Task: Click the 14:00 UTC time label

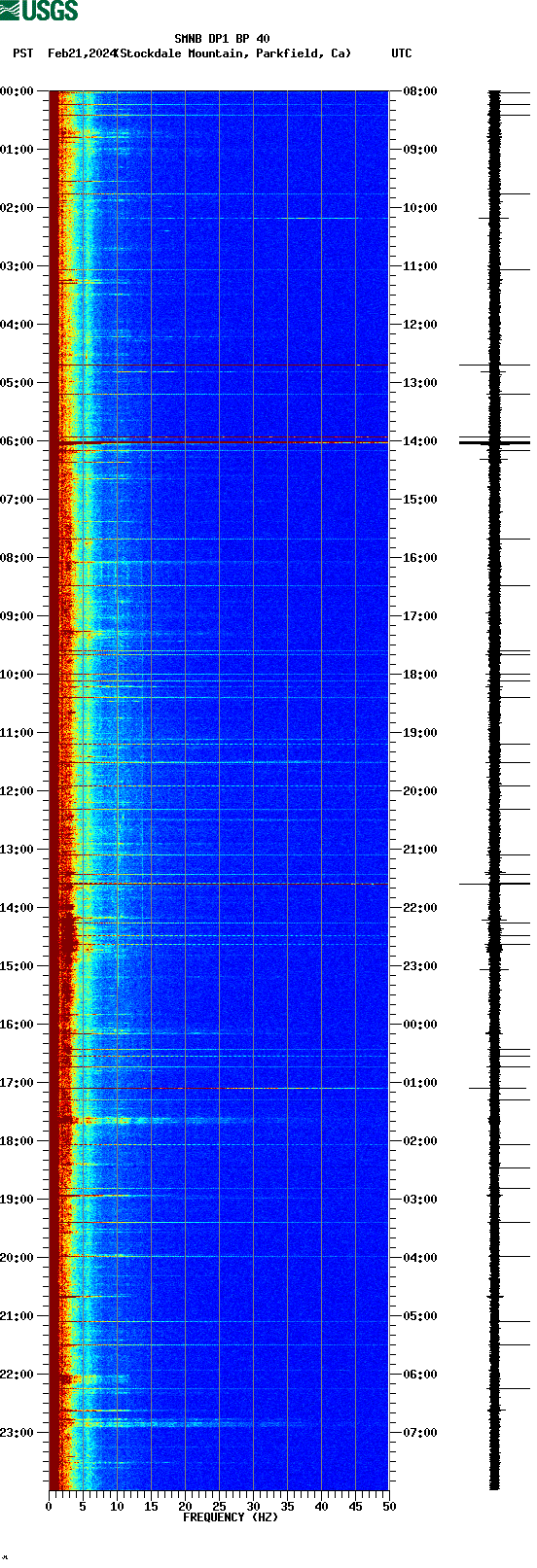Action: tap(420, 441)
